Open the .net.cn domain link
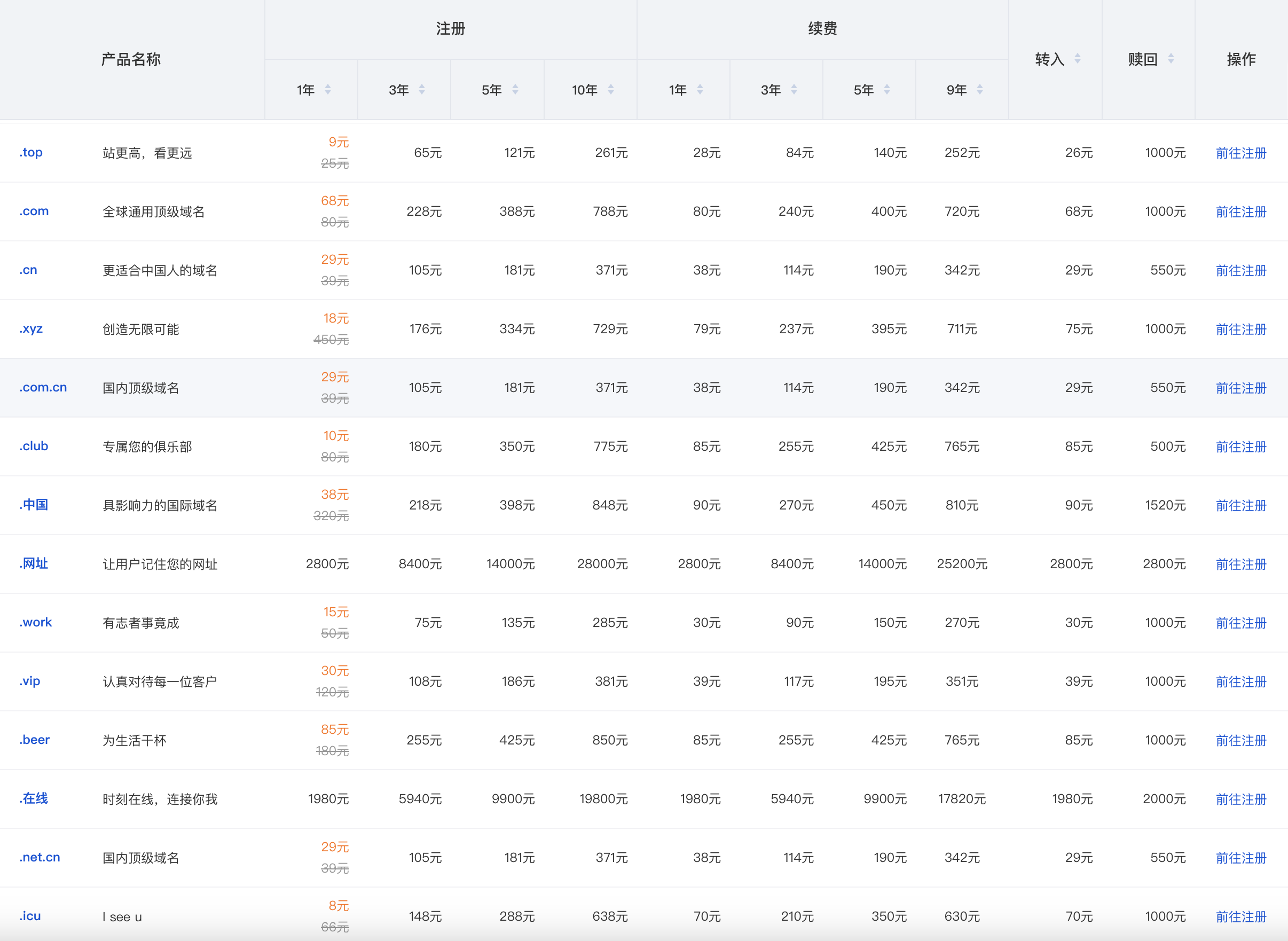 point(40,857)
